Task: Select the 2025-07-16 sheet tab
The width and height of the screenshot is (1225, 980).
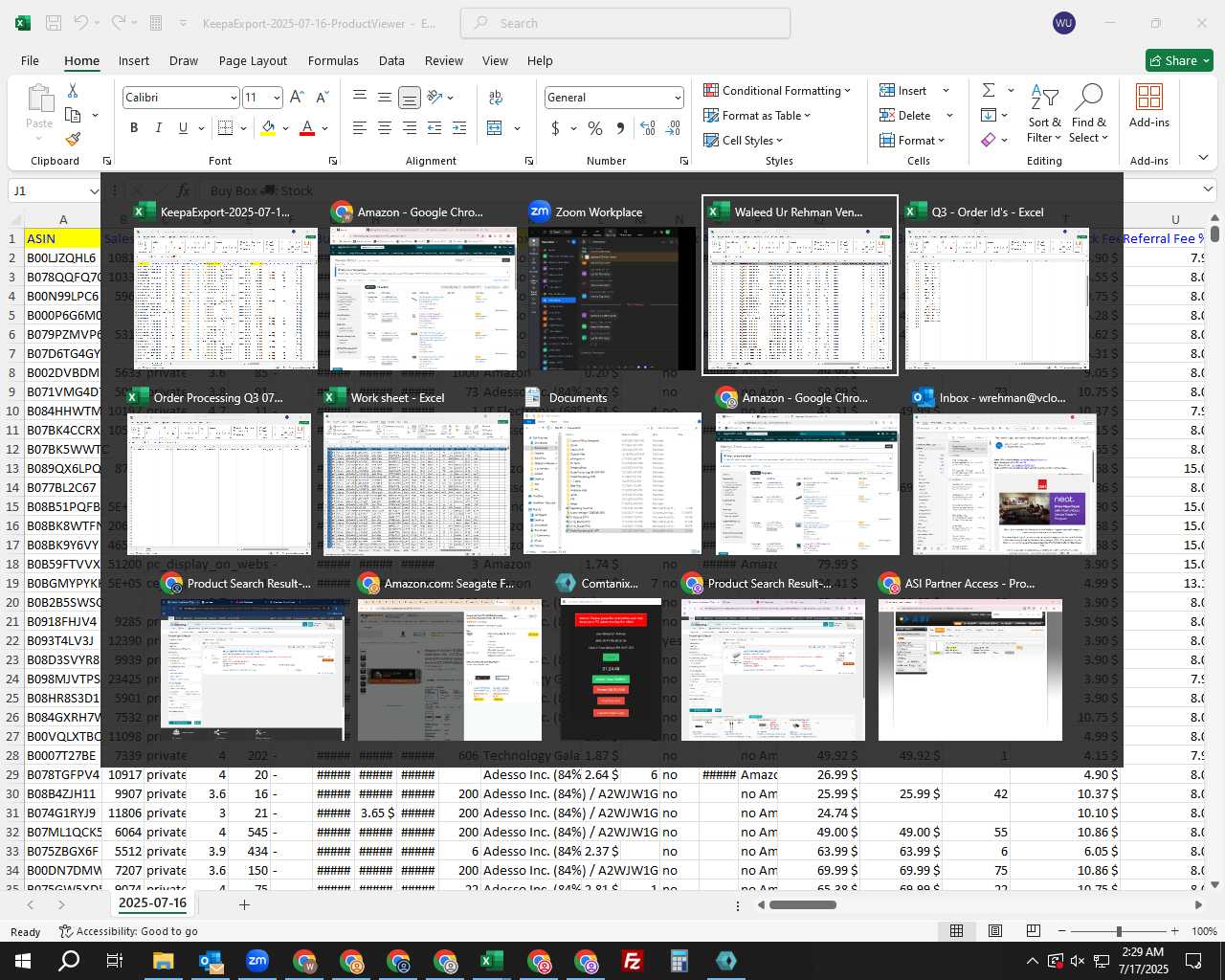Action: (x=152, y=902)
